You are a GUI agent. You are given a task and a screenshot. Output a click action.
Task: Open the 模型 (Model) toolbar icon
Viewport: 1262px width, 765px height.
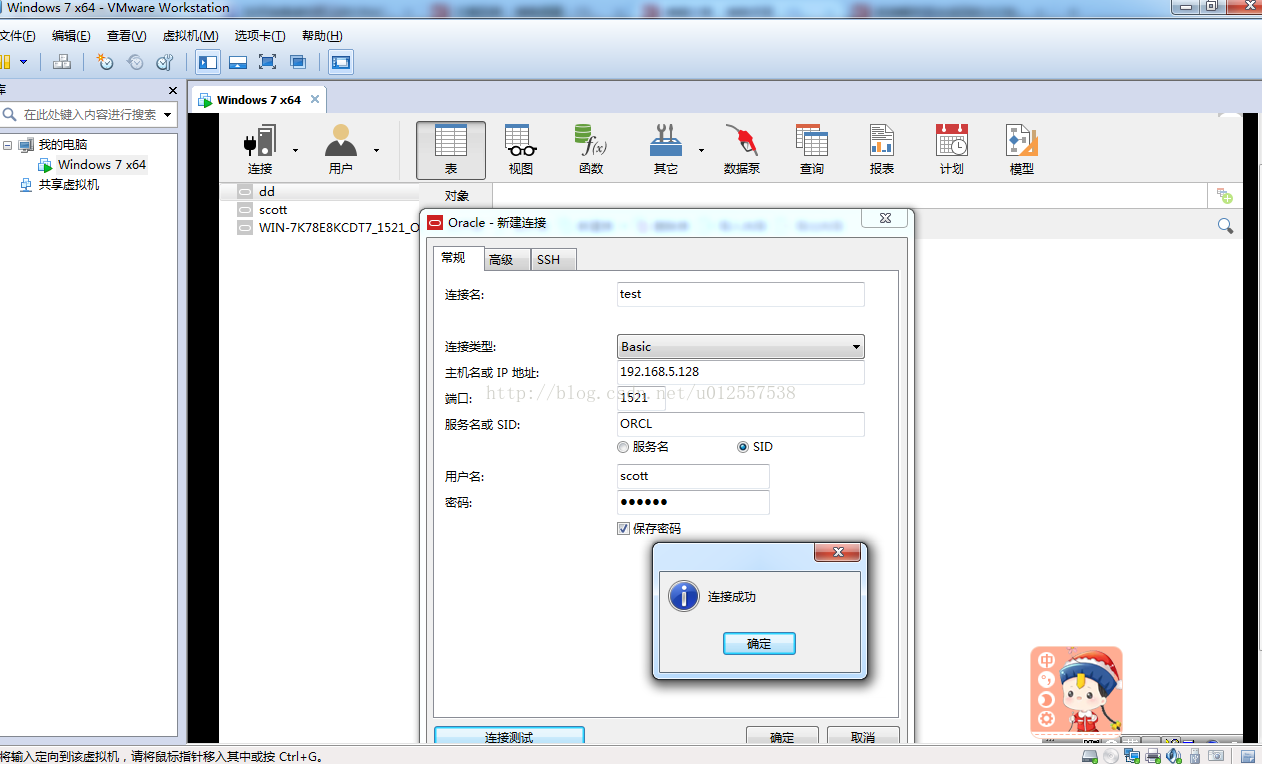(x=1021, y=150)
